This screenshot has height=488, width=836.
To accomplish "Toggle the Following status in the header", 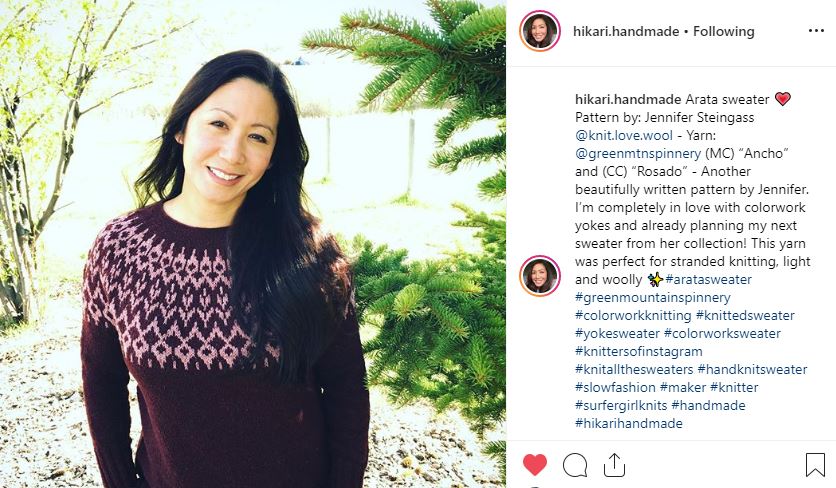I will pyautogui.click(x=724, y=31).
